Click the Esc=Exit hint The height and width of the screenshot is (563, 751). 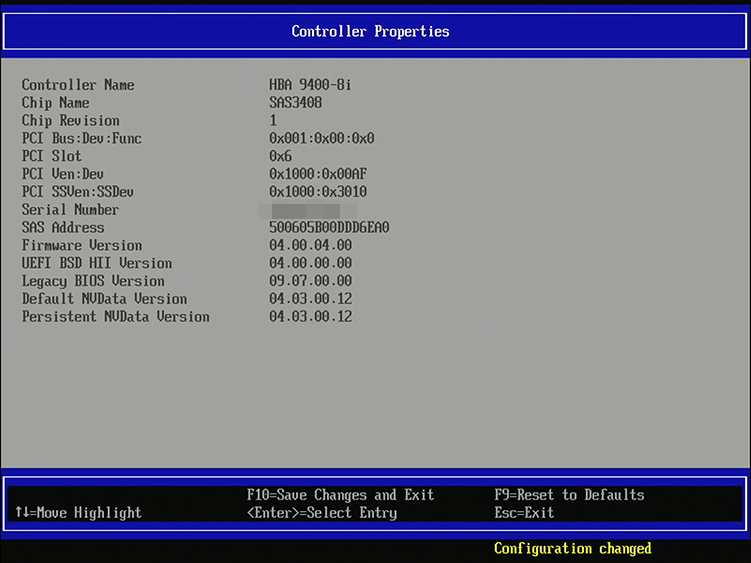tap(524, 513)
